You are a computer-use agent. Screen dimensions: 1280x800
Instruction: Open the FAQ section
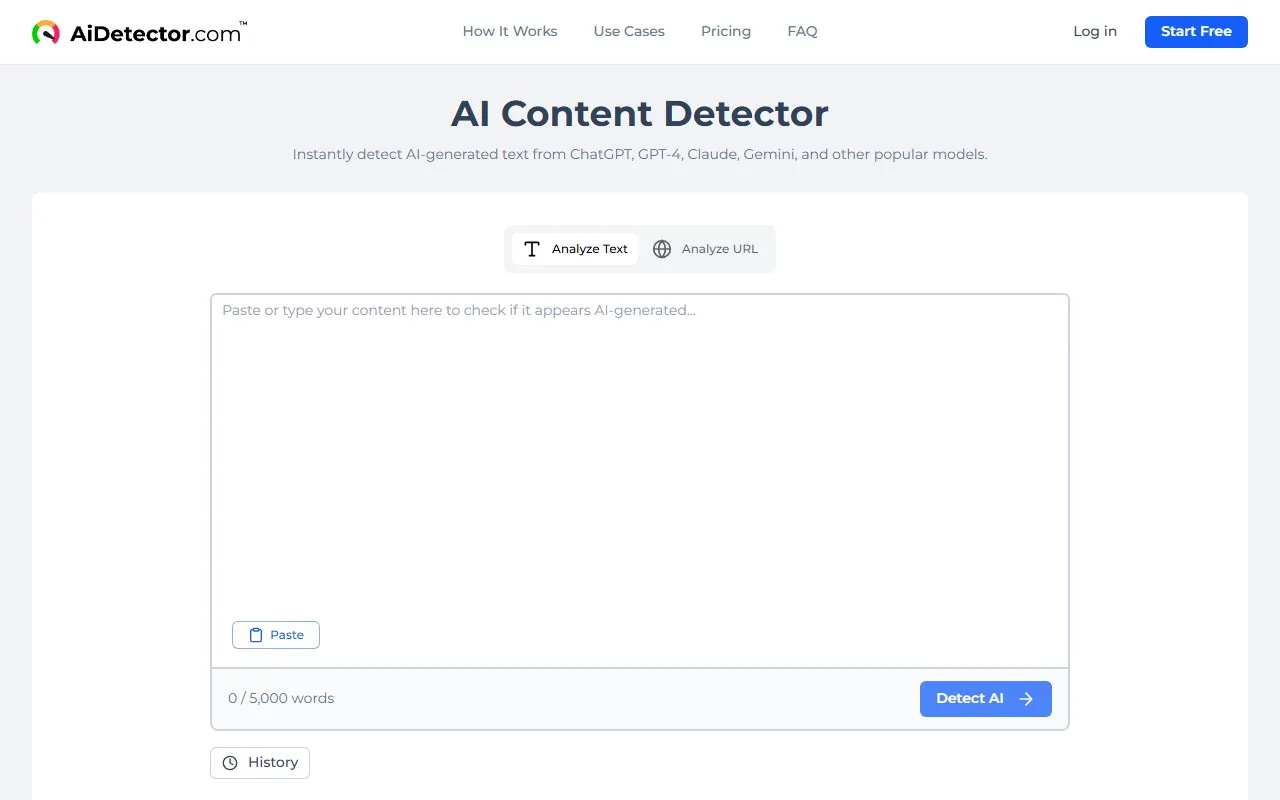tap(802, 31)
